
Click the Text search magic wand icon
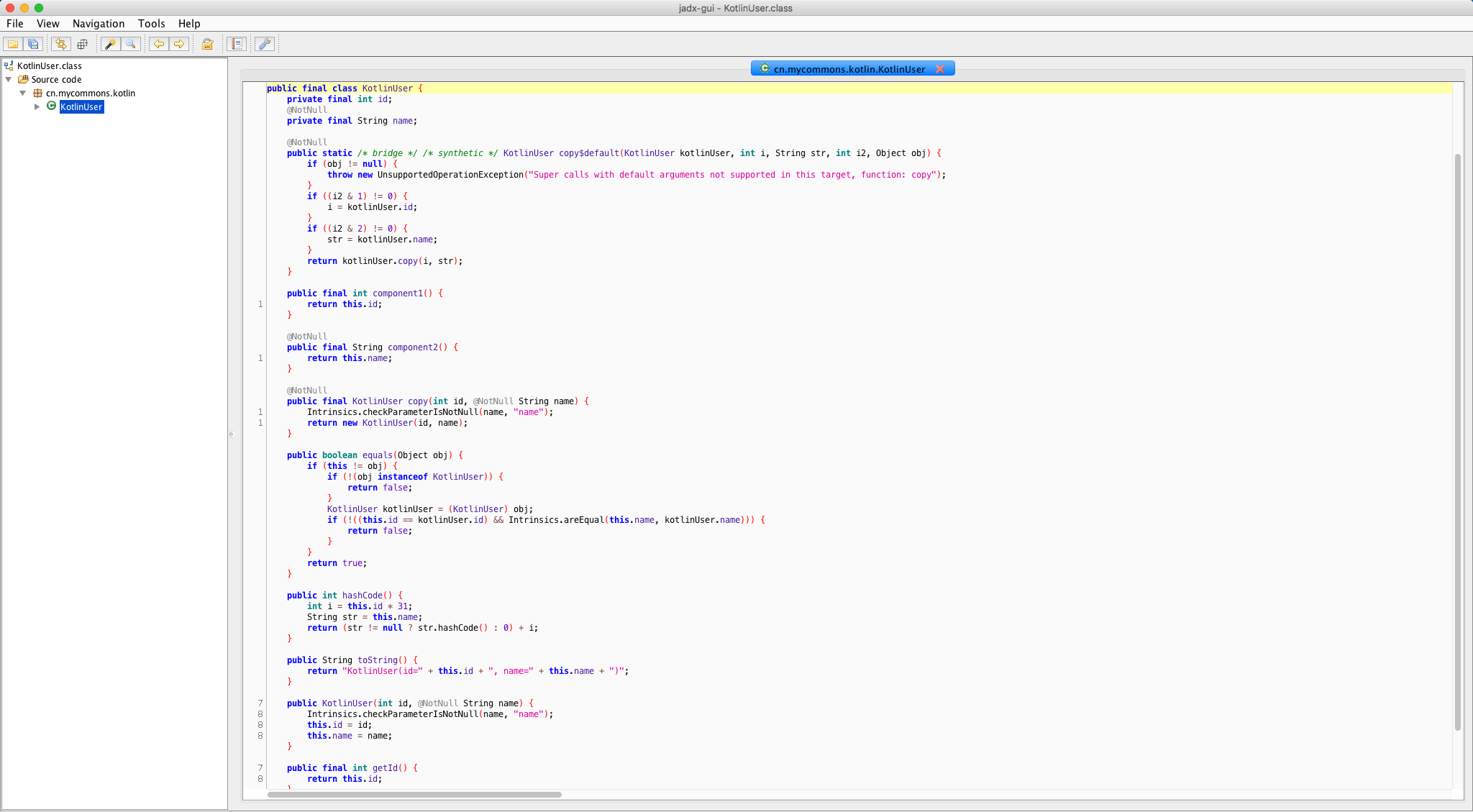pyautogui.click(x=110, y=44)
